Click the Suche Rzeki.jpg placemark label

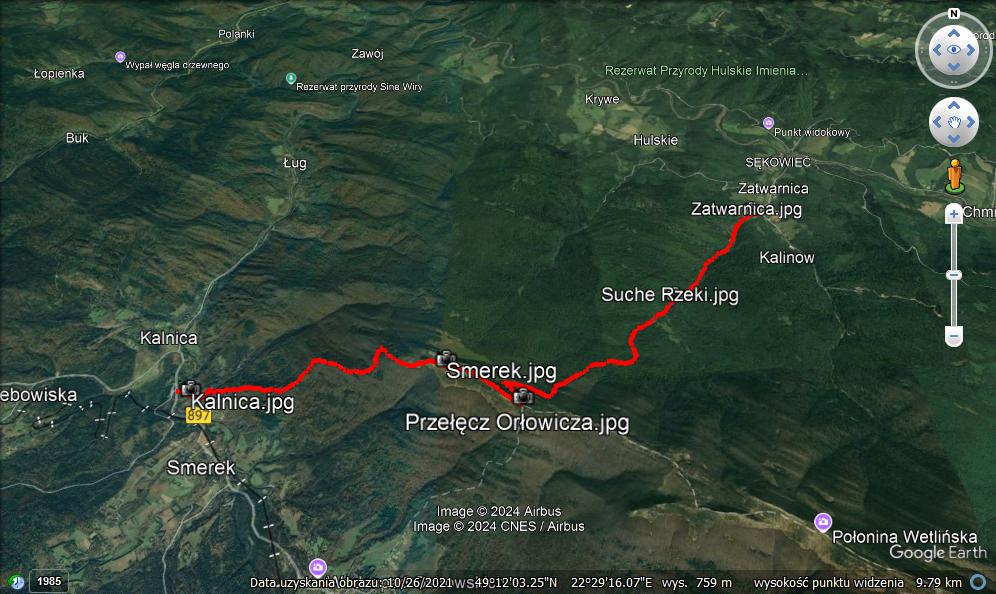pyautogui.click(x=670, y=295)
